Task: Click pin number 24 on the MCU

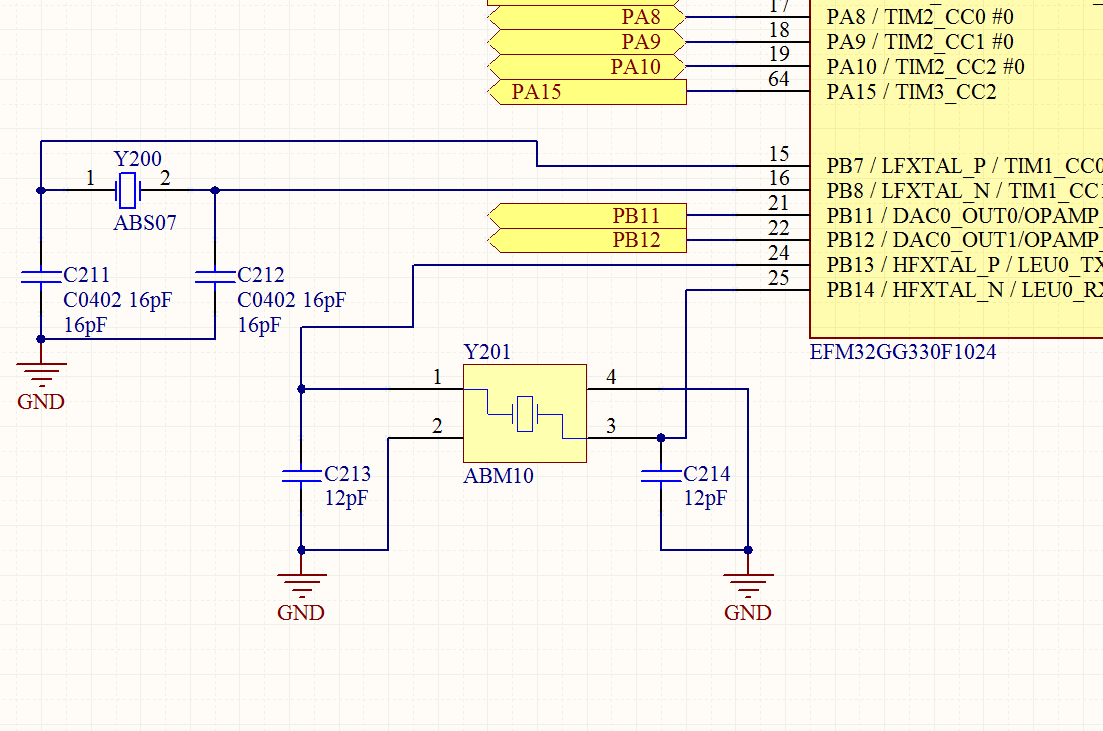Action: (x=779, y=253)
